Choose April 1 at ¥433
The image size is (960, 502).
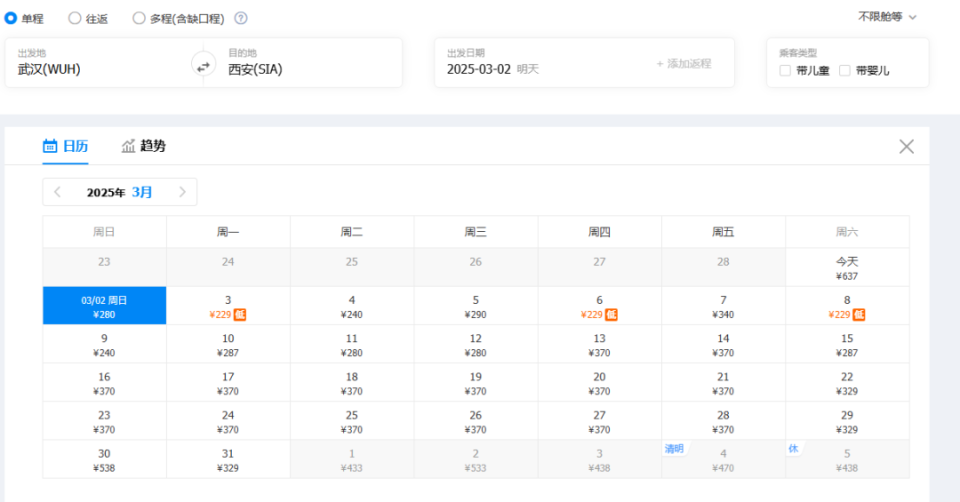[x=352, y=459]
